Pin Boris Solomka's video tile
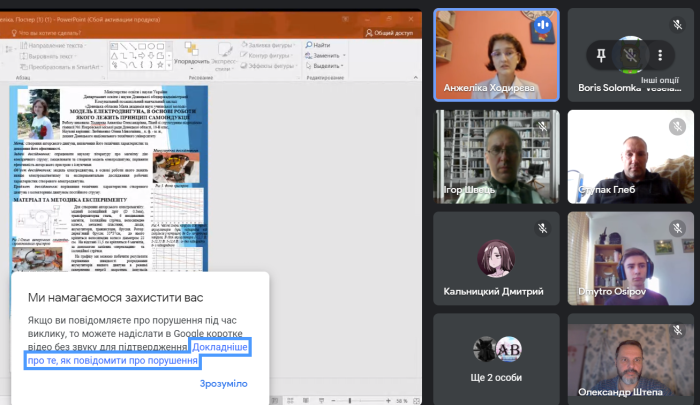700x405 pixels. coord(600,54)
